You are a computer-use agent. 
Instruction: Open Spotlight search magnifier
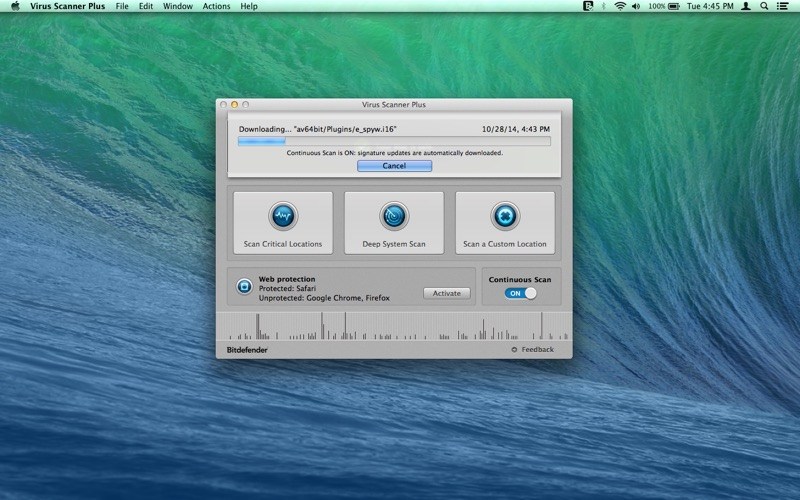coord(765,6)
